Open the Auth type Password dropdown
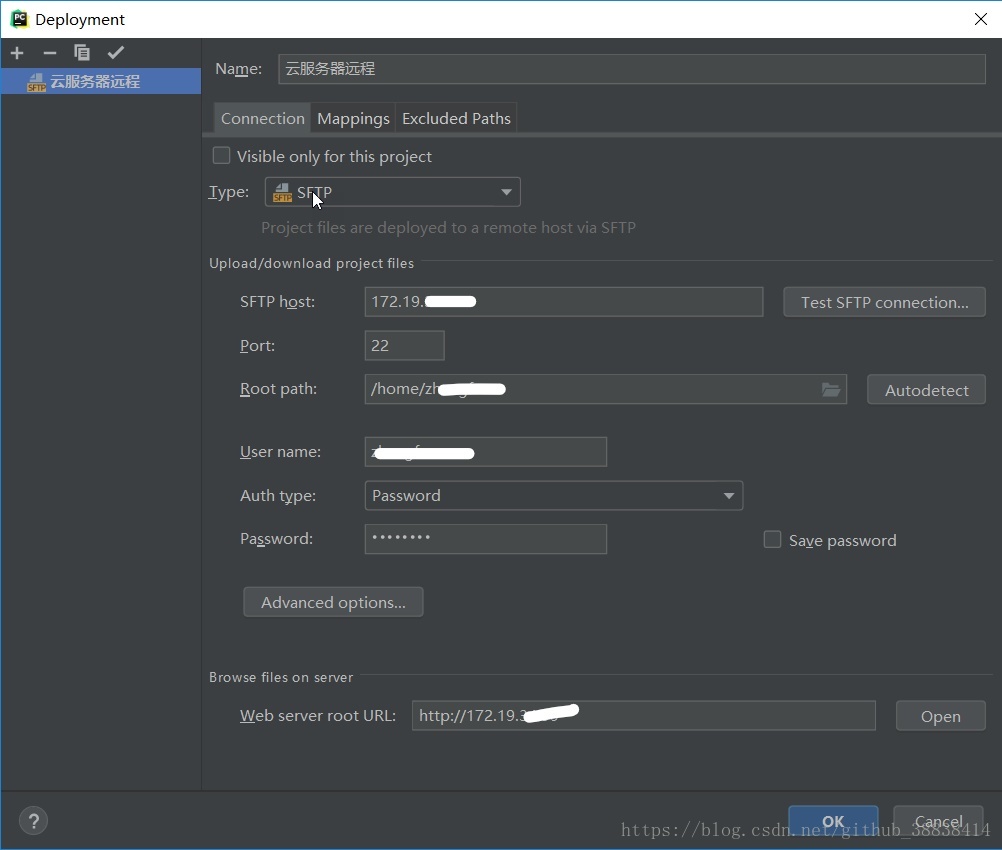Screen dimensions: 1002x850 (553, 496)
